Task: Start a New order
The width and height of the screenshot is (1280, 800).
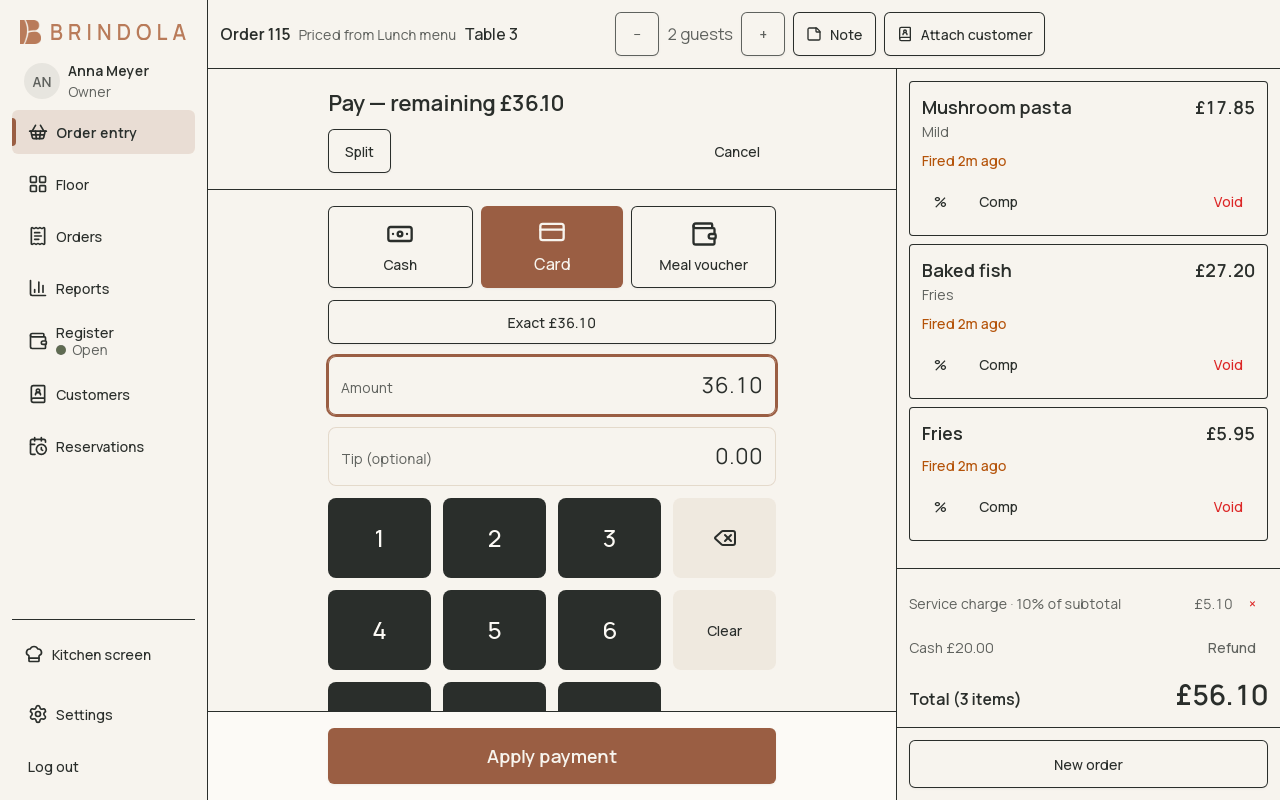Action: point(1088,764)
